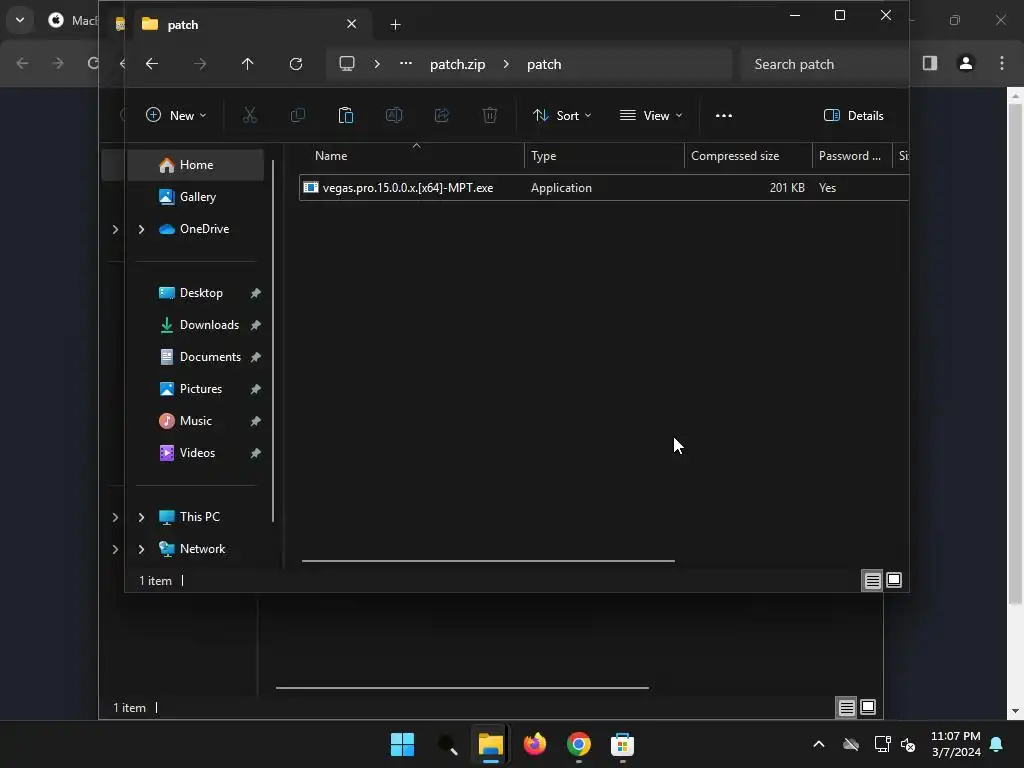Viewport: 1024px width, 768px height.
Task: Go back with the Explorer back arrow
Action: click(x=152, y=64)
